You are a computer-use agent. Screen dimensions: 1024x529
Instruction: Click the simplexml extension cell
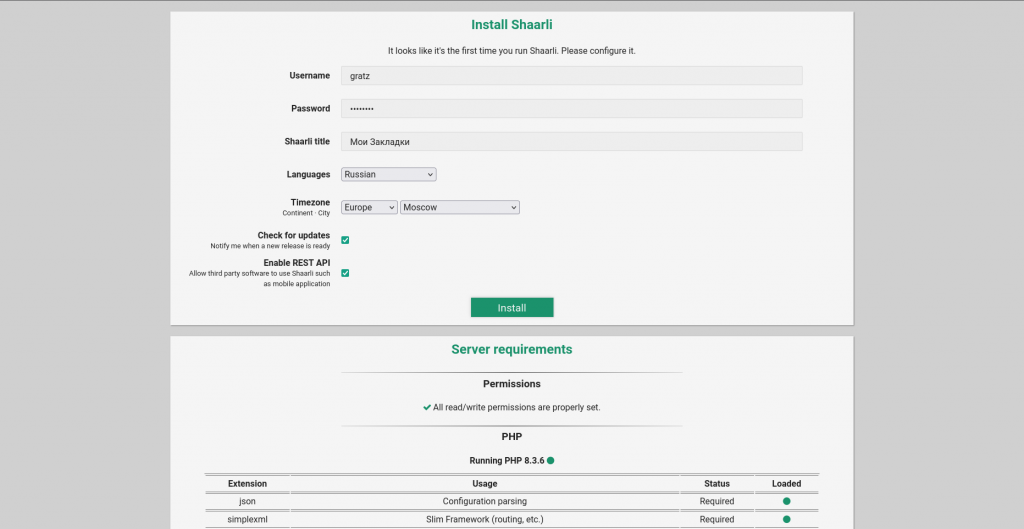pos(248,519)
